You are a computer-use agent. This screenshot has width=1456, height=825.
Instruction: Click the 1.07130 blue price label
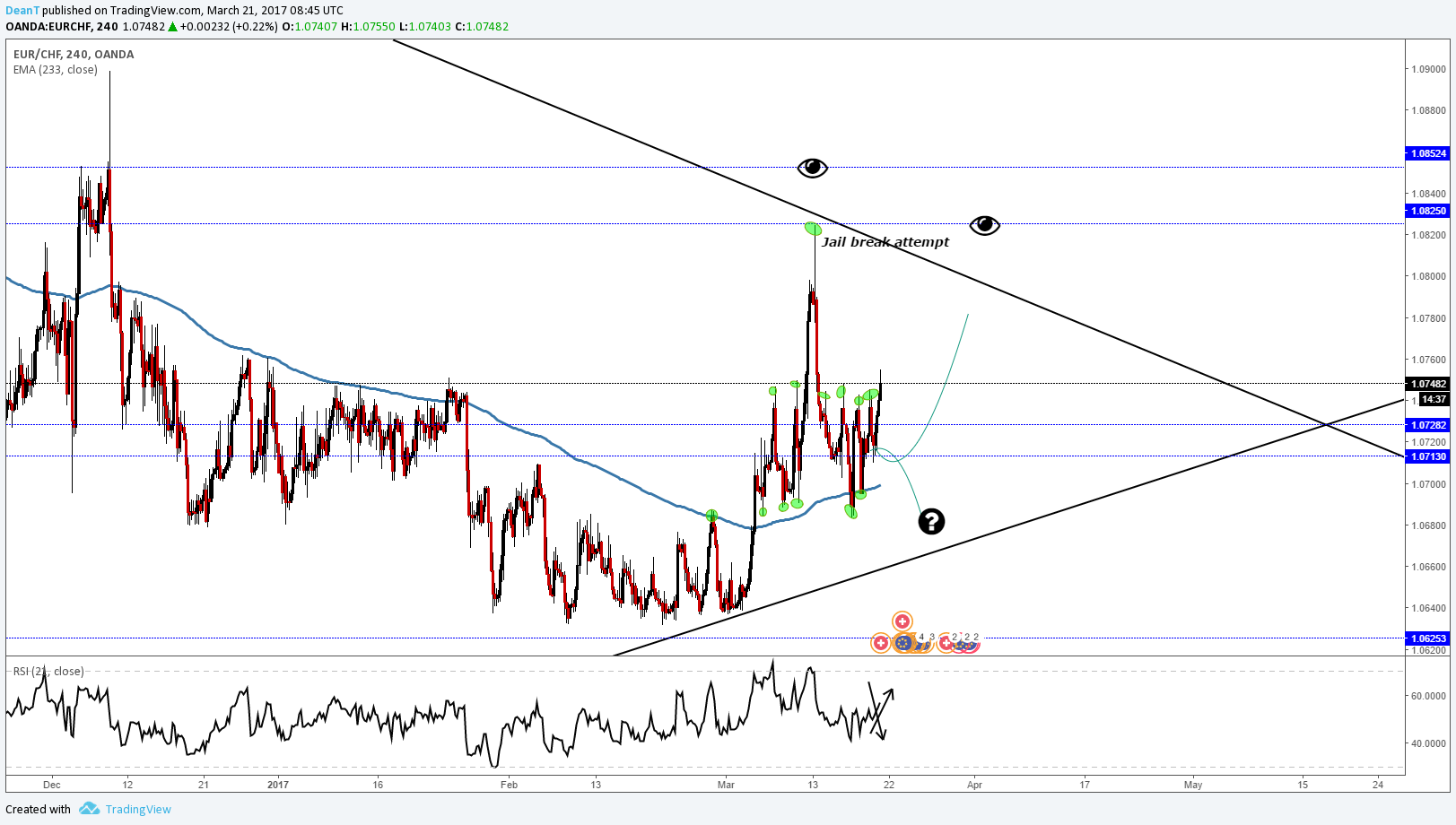(x=1428, y=456)
